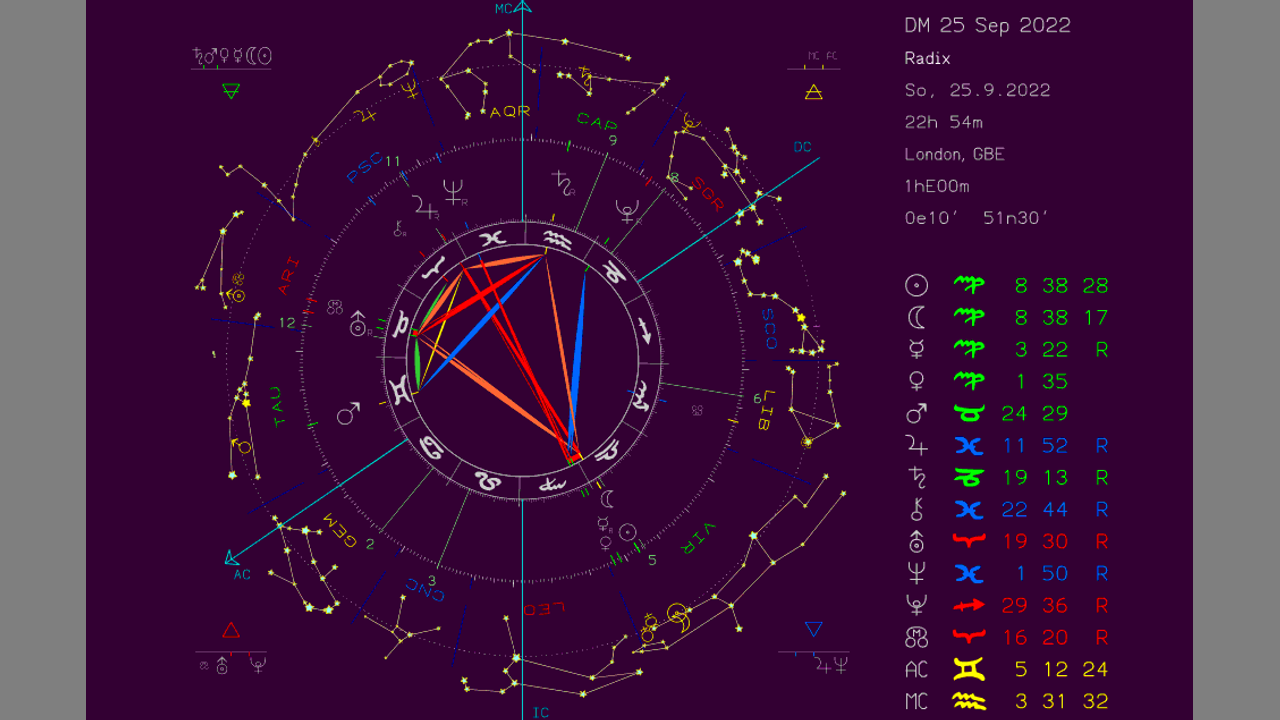
Task: Select the MC label at chart top
Action: point(504,9)
